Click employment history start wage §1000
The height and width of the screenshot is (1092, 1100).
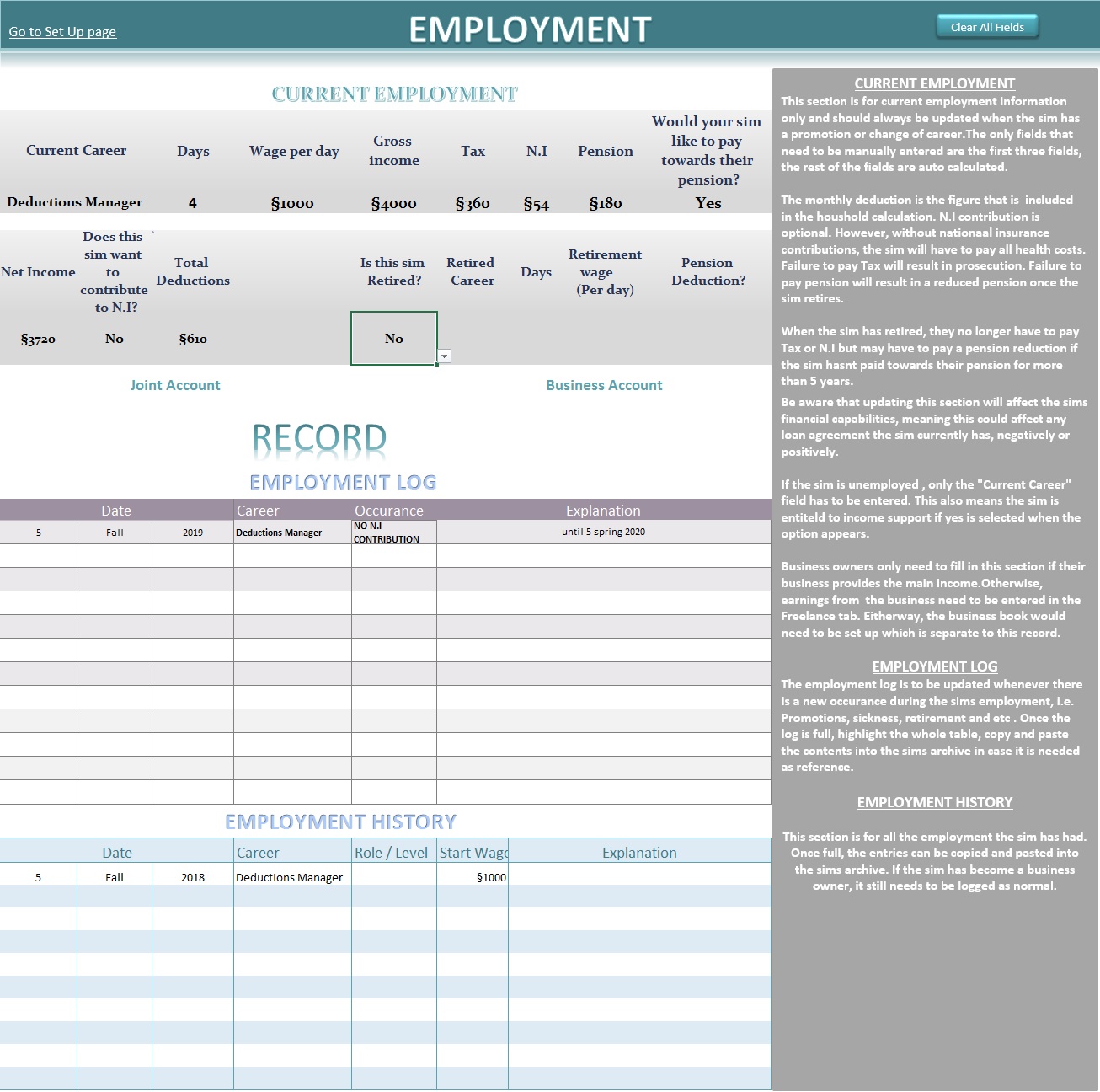coord(473,877)
